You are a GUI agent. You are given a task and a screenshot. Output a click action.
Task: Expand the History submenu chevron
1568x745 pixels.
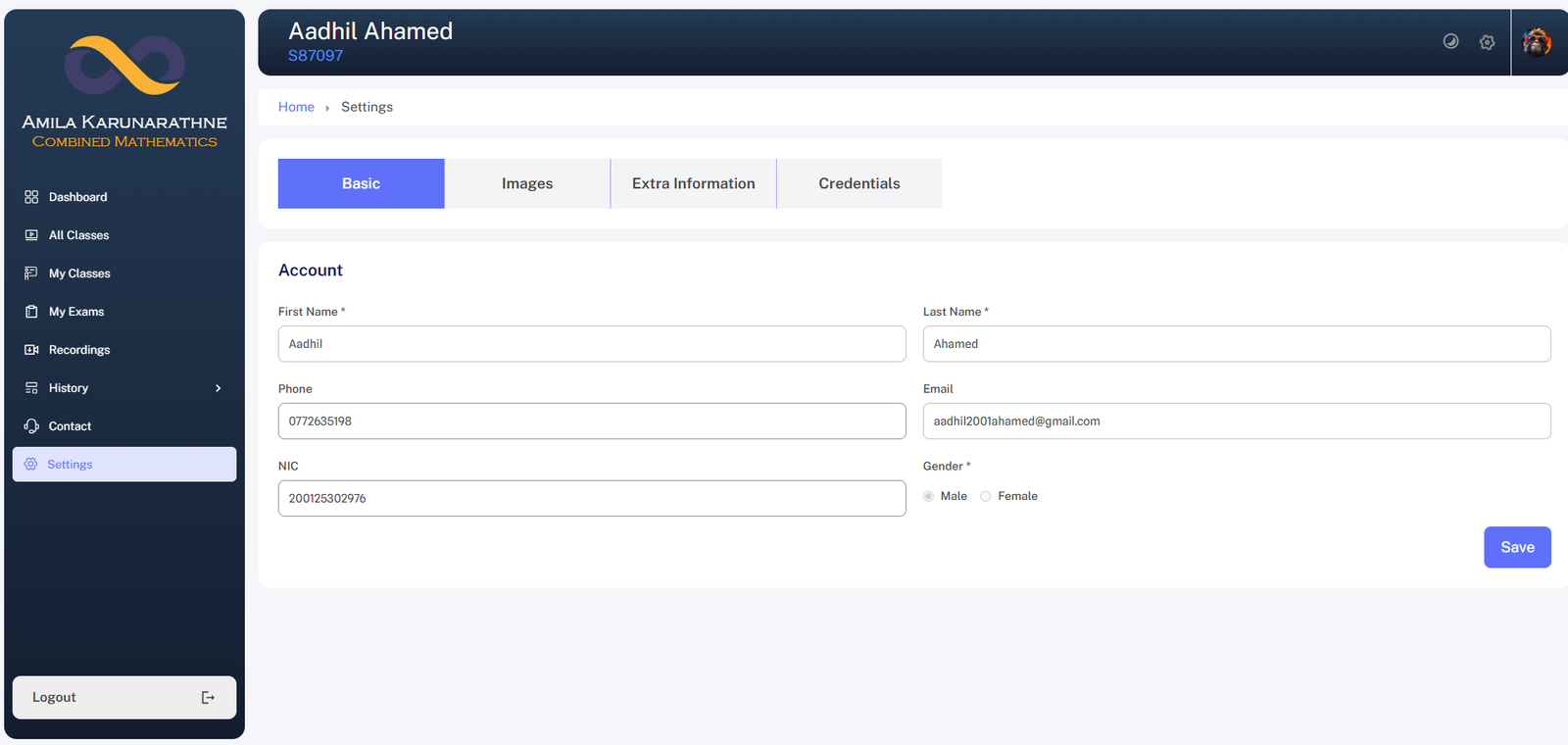coord(218,388)
